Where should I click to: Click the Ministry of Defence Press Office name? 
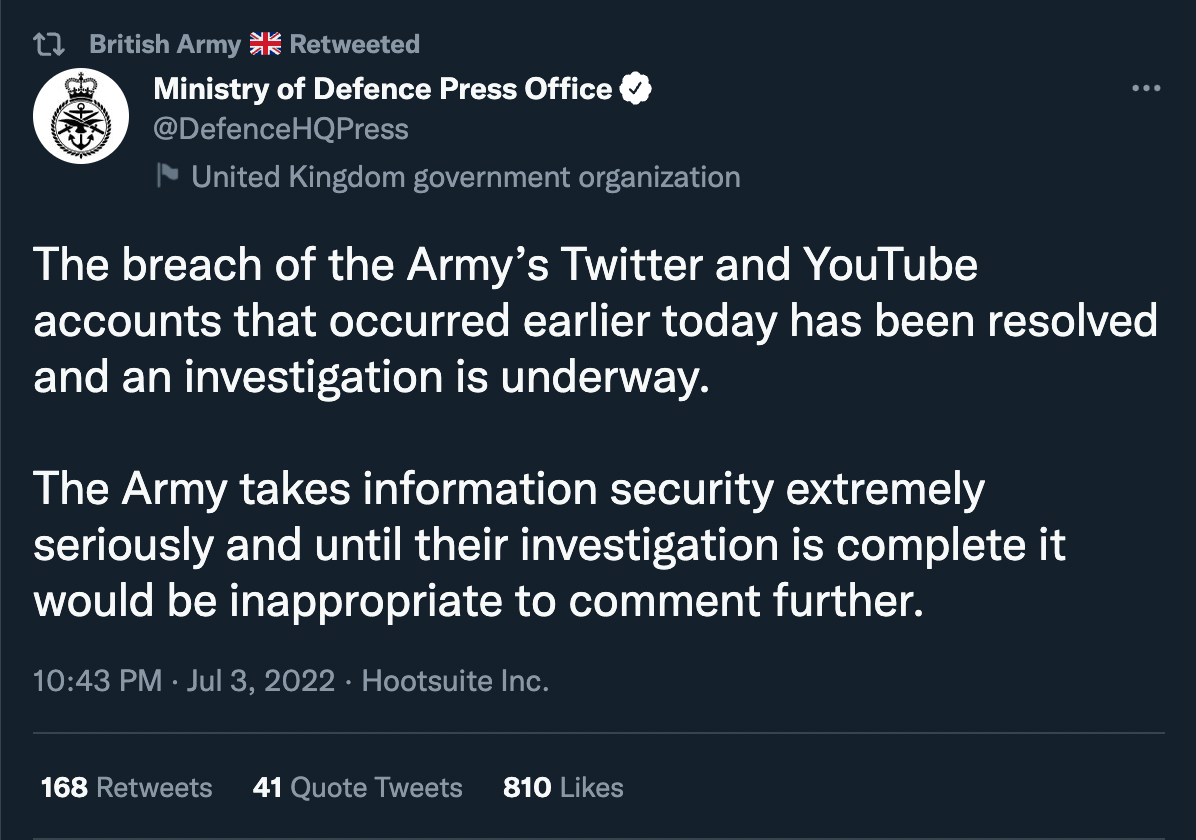(x=382, y=89)
